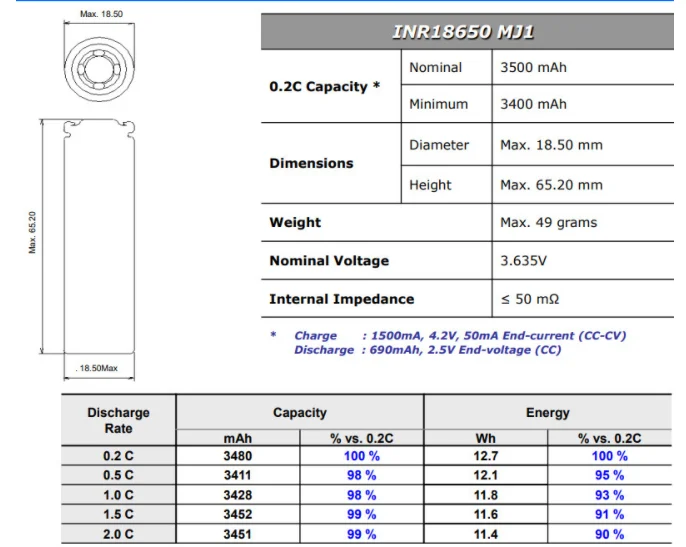Viewport: 686px width, 547px height.
Task: Click the Max. 65.20 vertical dimension label
Action: pos(33,231)
